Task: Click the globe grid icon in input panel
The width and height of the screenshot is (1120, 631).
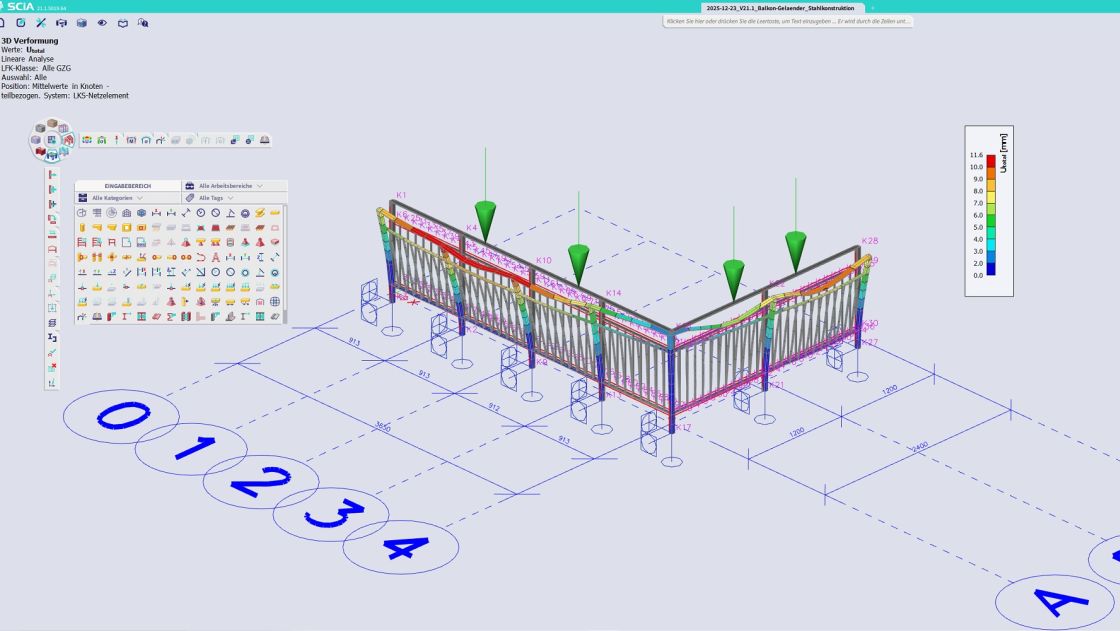Action: pyautogui.click(x=275, y=302)
